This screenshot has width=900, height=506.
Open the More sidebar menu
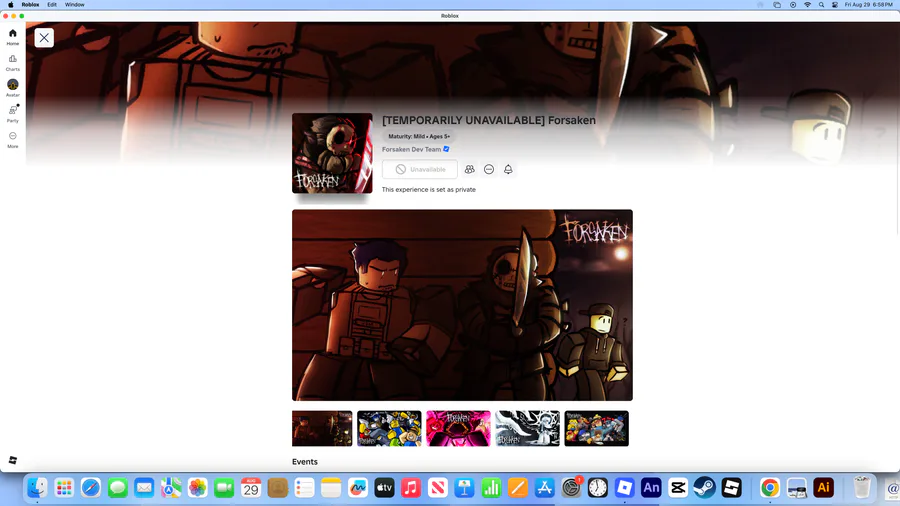(x=13, y=139)
